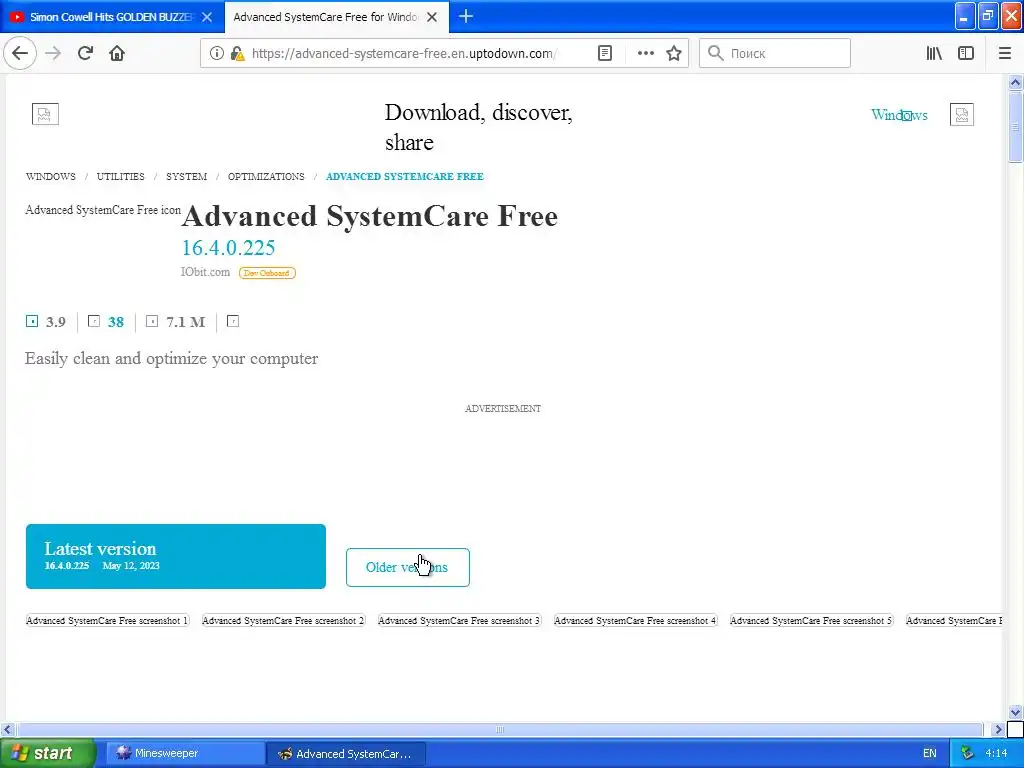Switch to Simon Cowell Hits GOLDEN BUZZER tab
1024x768 pixels.
[x=112, y=17]
